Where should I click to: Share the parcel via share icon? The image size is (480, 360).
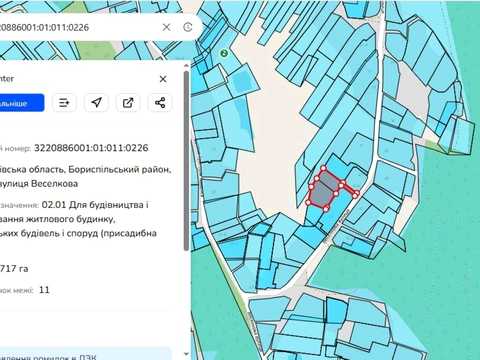pyautogui.click(x=160, y=103)
